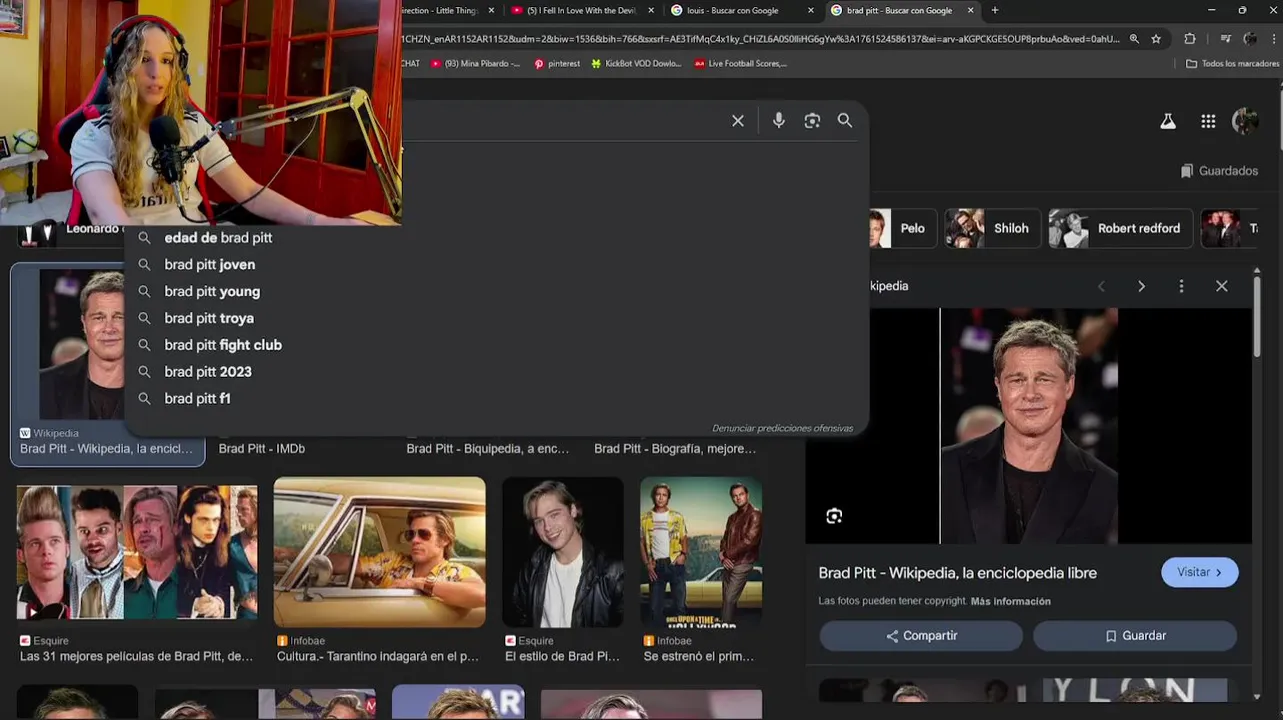Open 'Brad Pitt - Biografía, mejores' result caption
Image resolution: width=1283 pixels, height=720 pixels.
point(675,449)
